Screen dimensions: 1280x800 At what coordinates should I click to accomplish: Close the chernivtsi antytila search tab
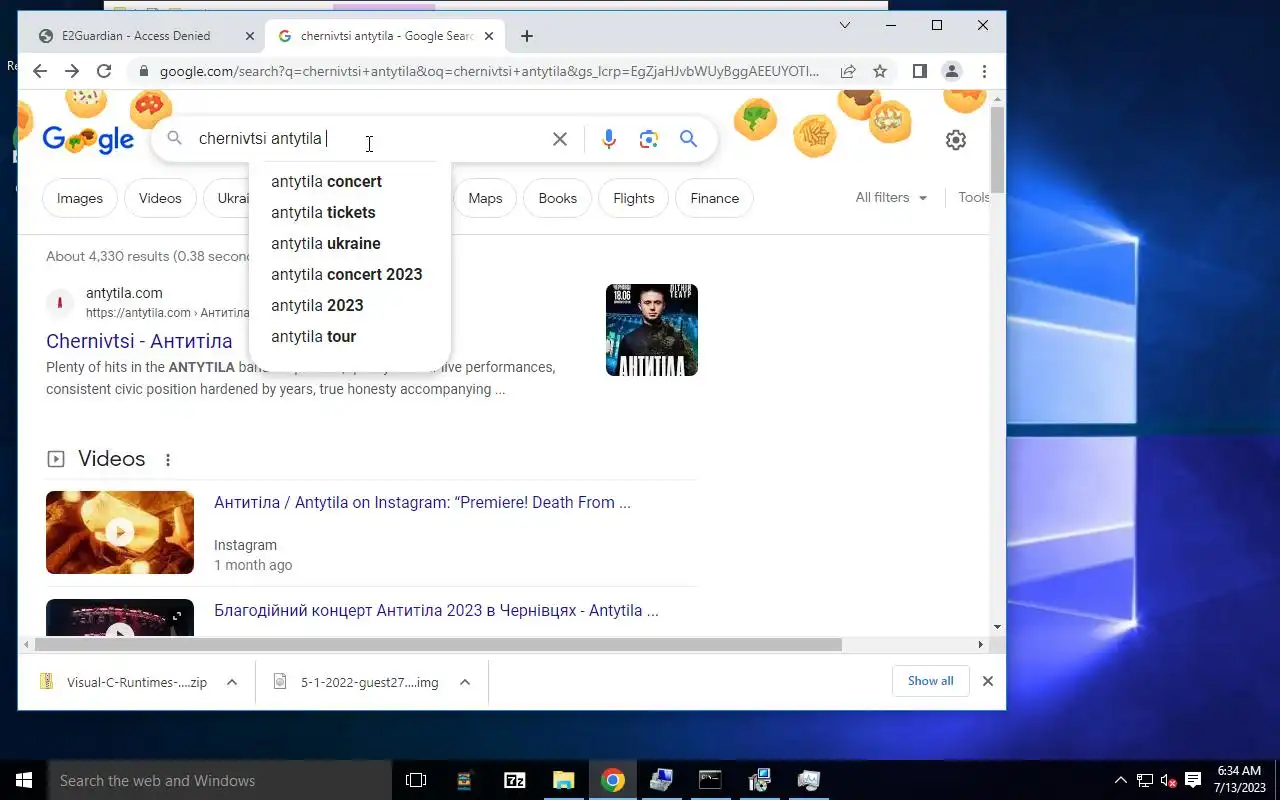click(x=489, y=36)
